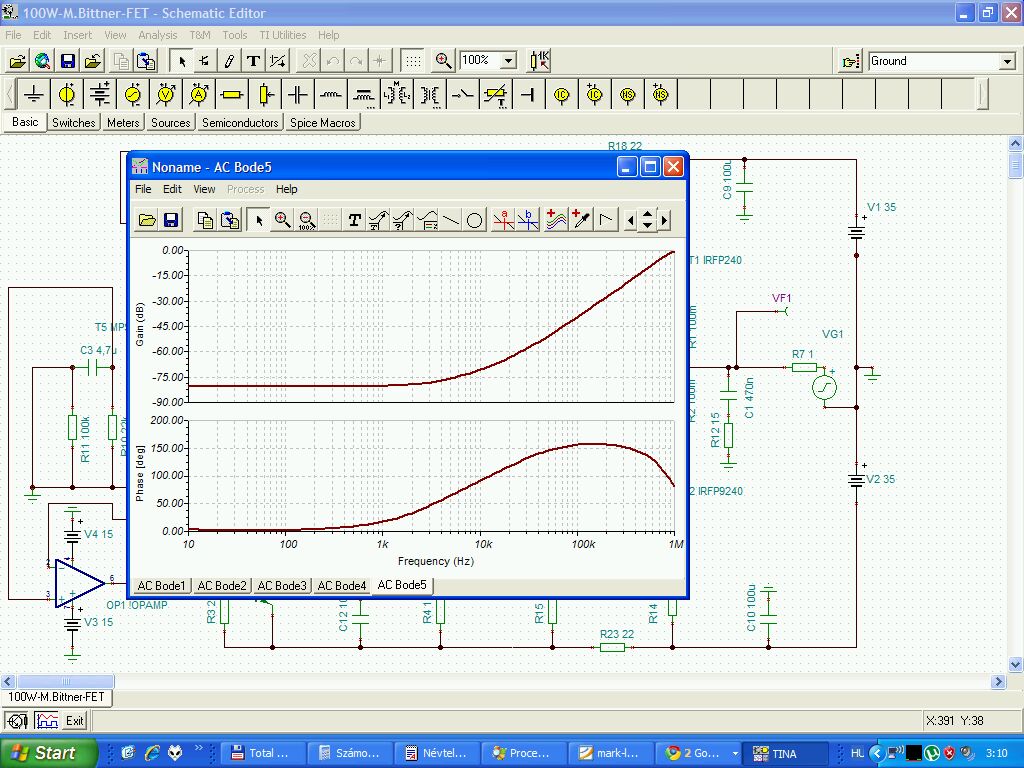
Task: Select the wire drawing pencil tool
Action: coord(229,61)
